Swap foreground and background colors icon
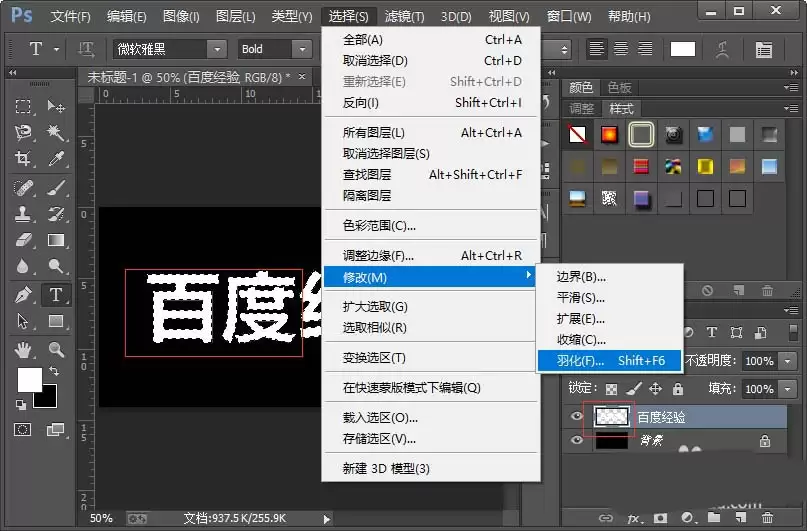Viewport: 807px width, 531px height. 54,371
